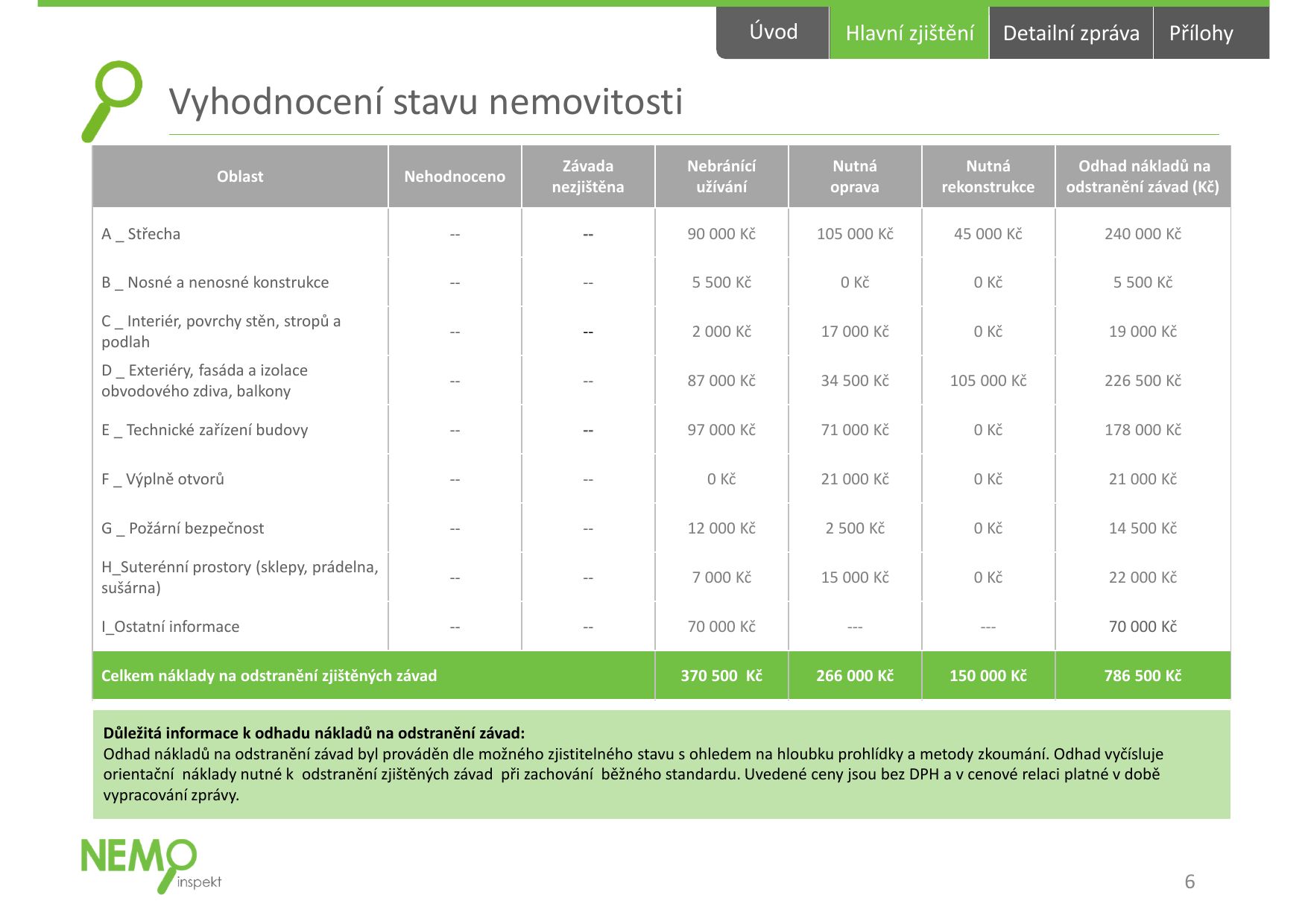
Task: Click the Nebránící užívání column header
Action: pyautogui.click(x=721, y=177)
